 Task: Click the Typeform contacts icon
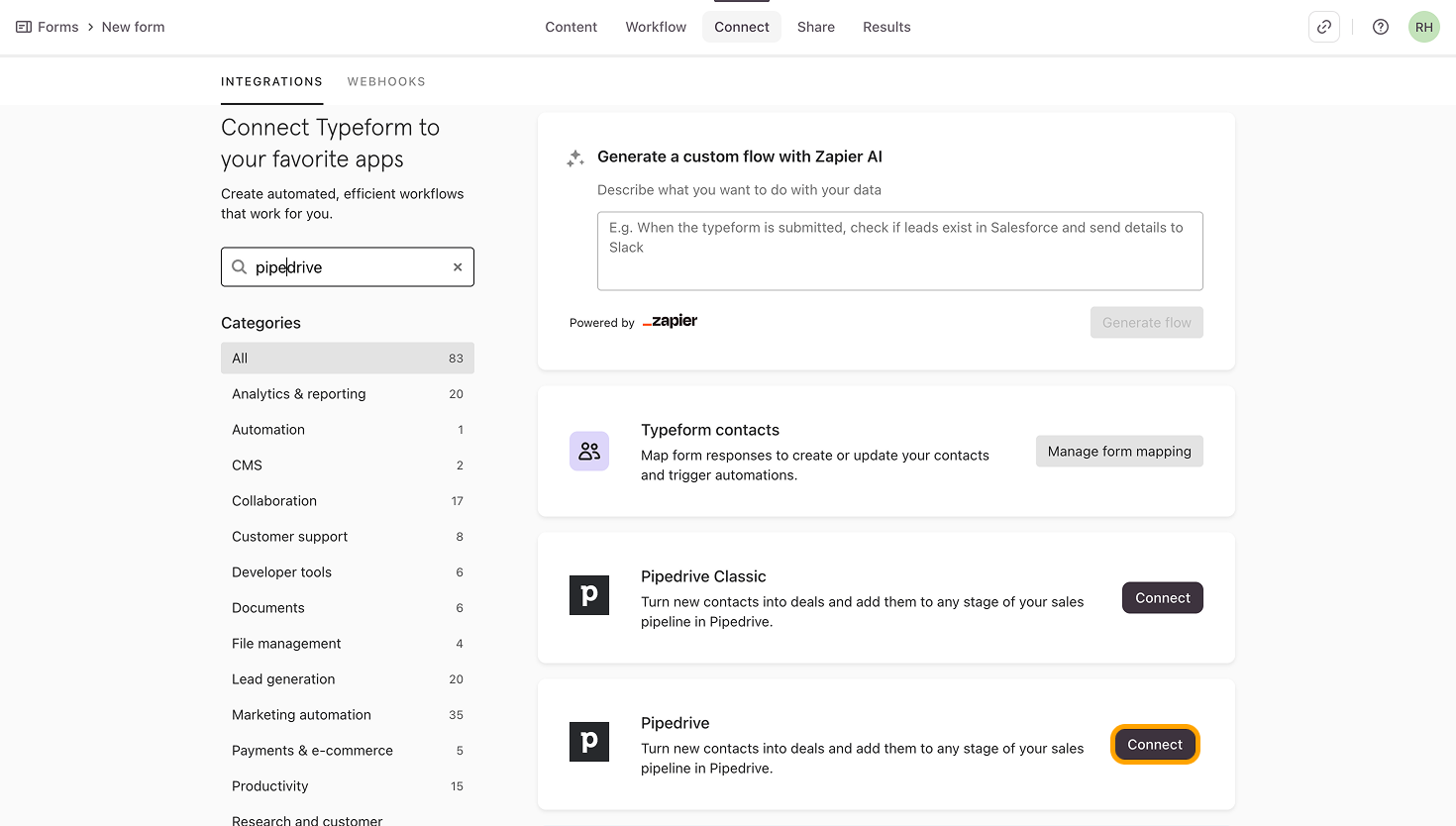[589, 452]
